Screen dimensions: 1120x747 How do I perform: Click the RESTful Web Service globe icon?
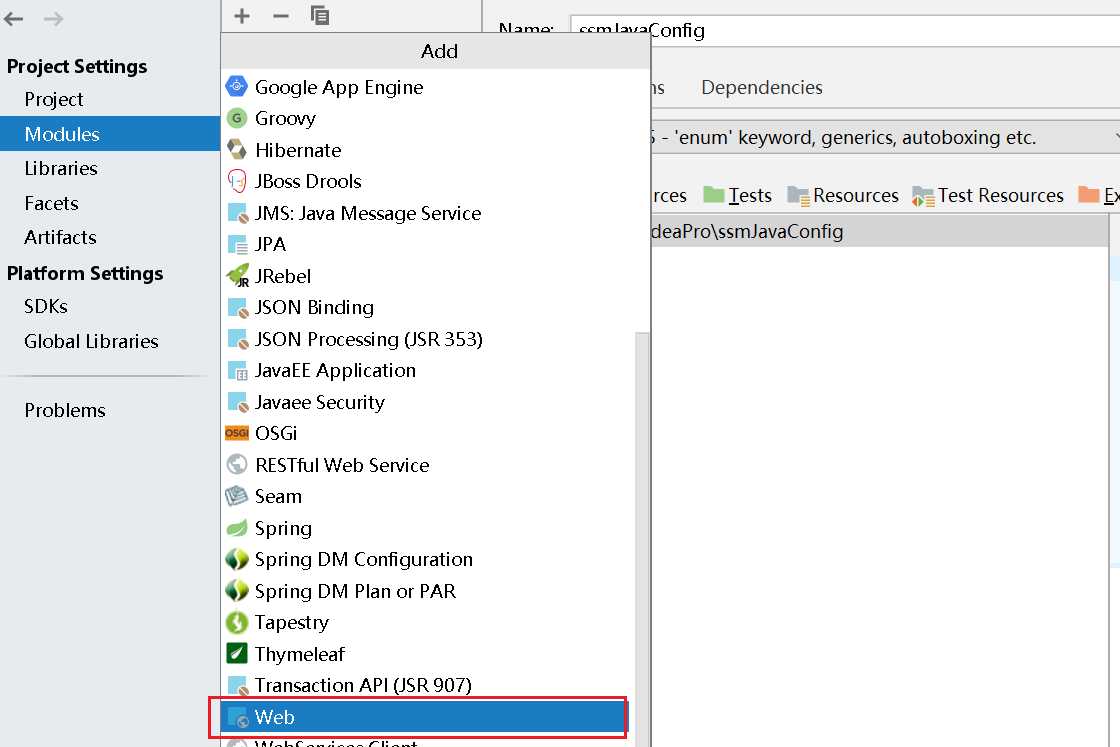[236, 464]
